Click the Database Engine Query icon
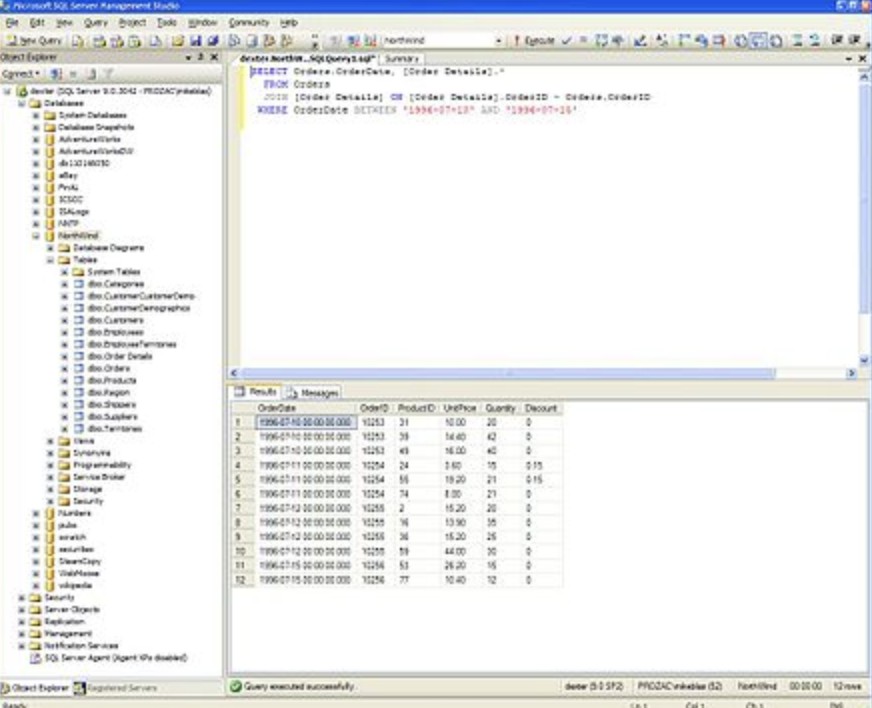The image size is (872, 708). 78,41
